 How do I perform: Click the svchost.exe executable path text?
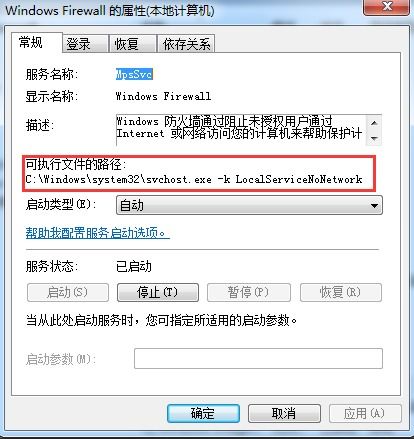tap(194, 180)
